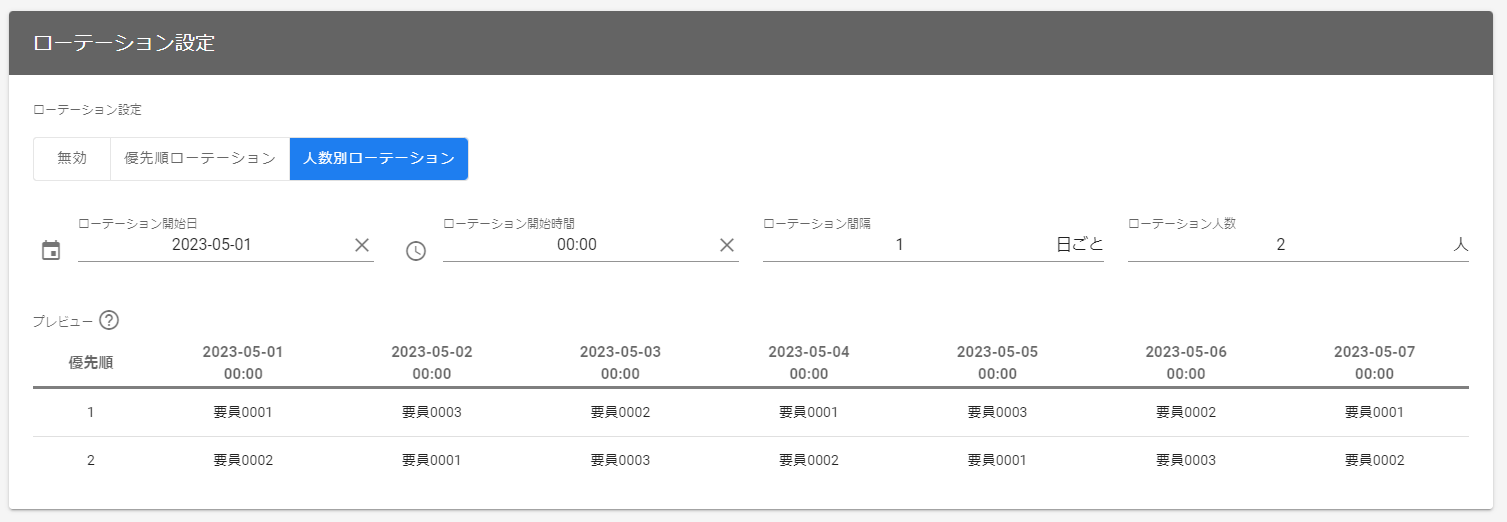Click the calendar icon beside start date
Image resolution: width=1507 pixels, height=522 pixels.
(51, 251)
